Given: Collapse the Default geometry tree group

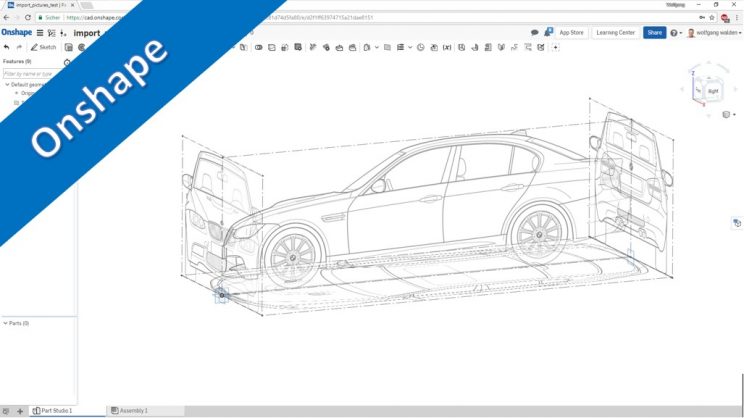Looking at the screenshot, I should point(7,84).
